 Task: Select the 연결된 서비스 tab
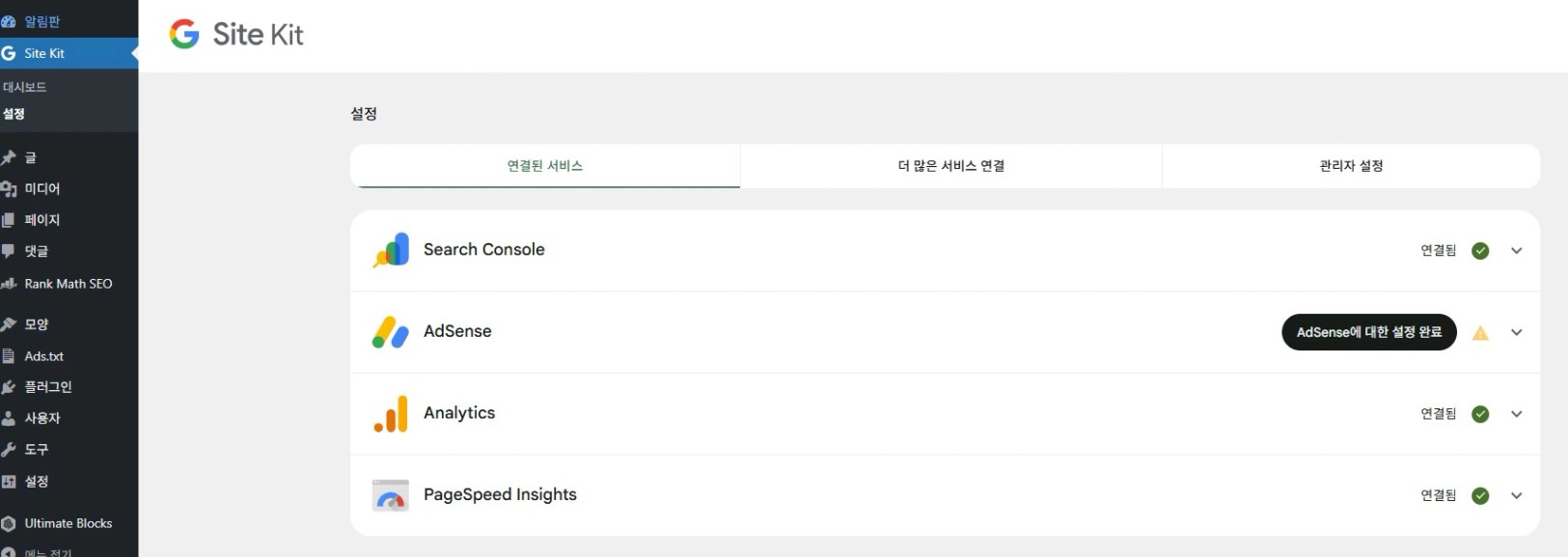click(545, 166)
